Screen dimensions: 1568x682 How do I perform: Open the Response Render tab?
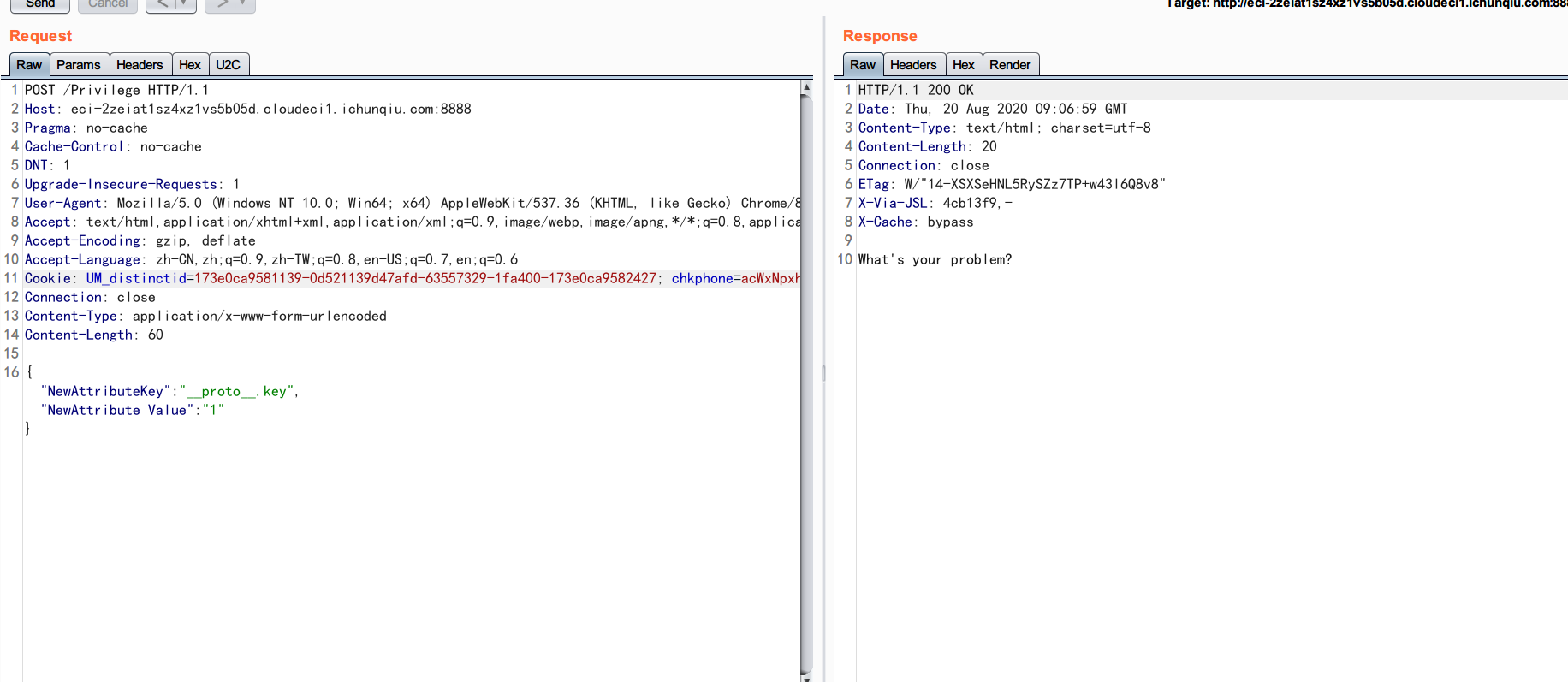click(1010, 65)
